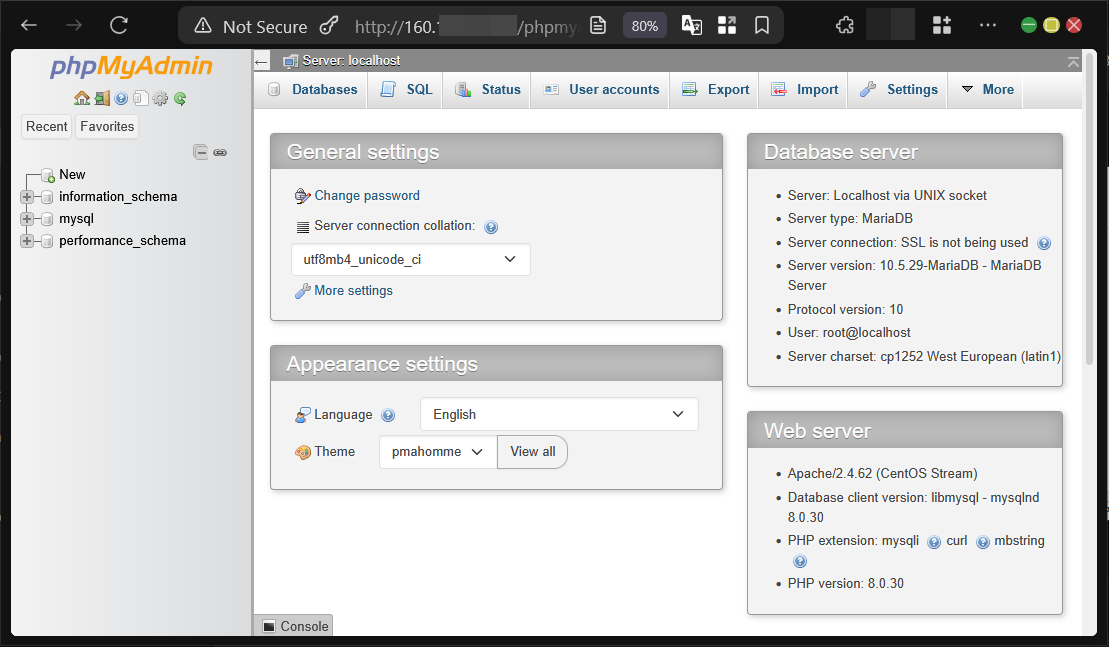Image resolution: width=1109 pixels, height=647 pixels.
Task: Open phpMyAdmin documentation question mark icon
Action: click(121, 98)
